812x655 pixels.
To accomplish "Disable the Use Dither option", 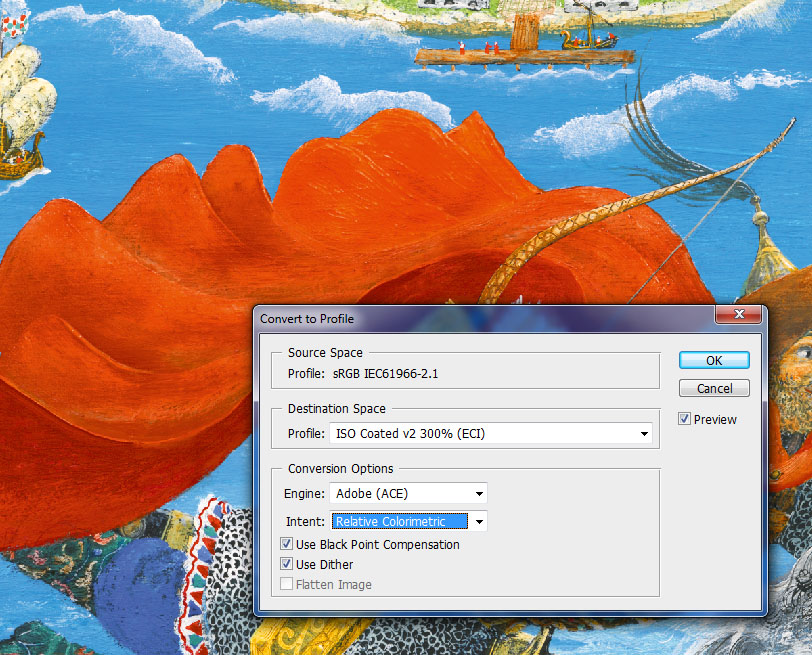I will pos(286,564).
